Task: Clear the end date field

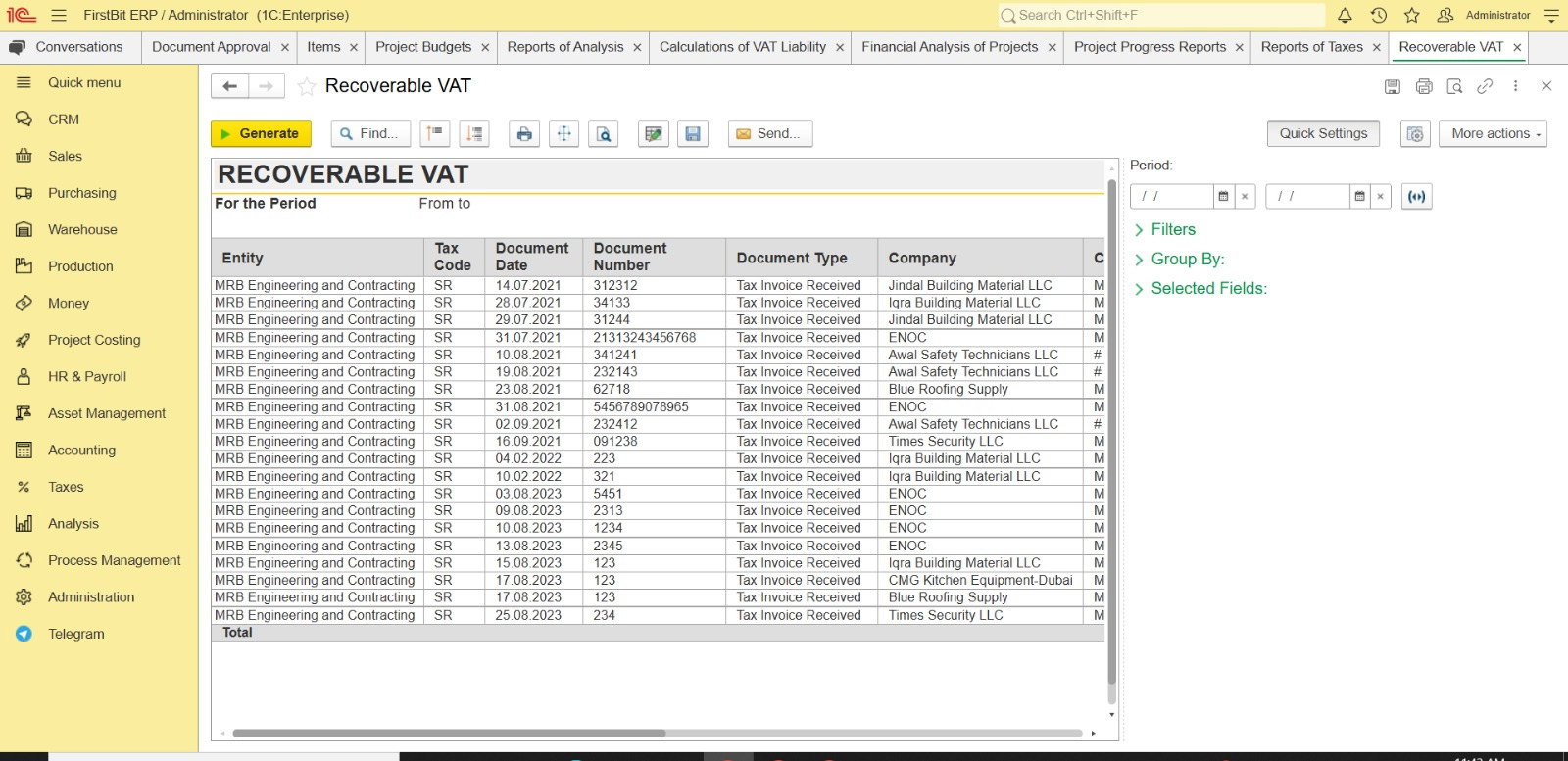Action: pos(1380,196)
